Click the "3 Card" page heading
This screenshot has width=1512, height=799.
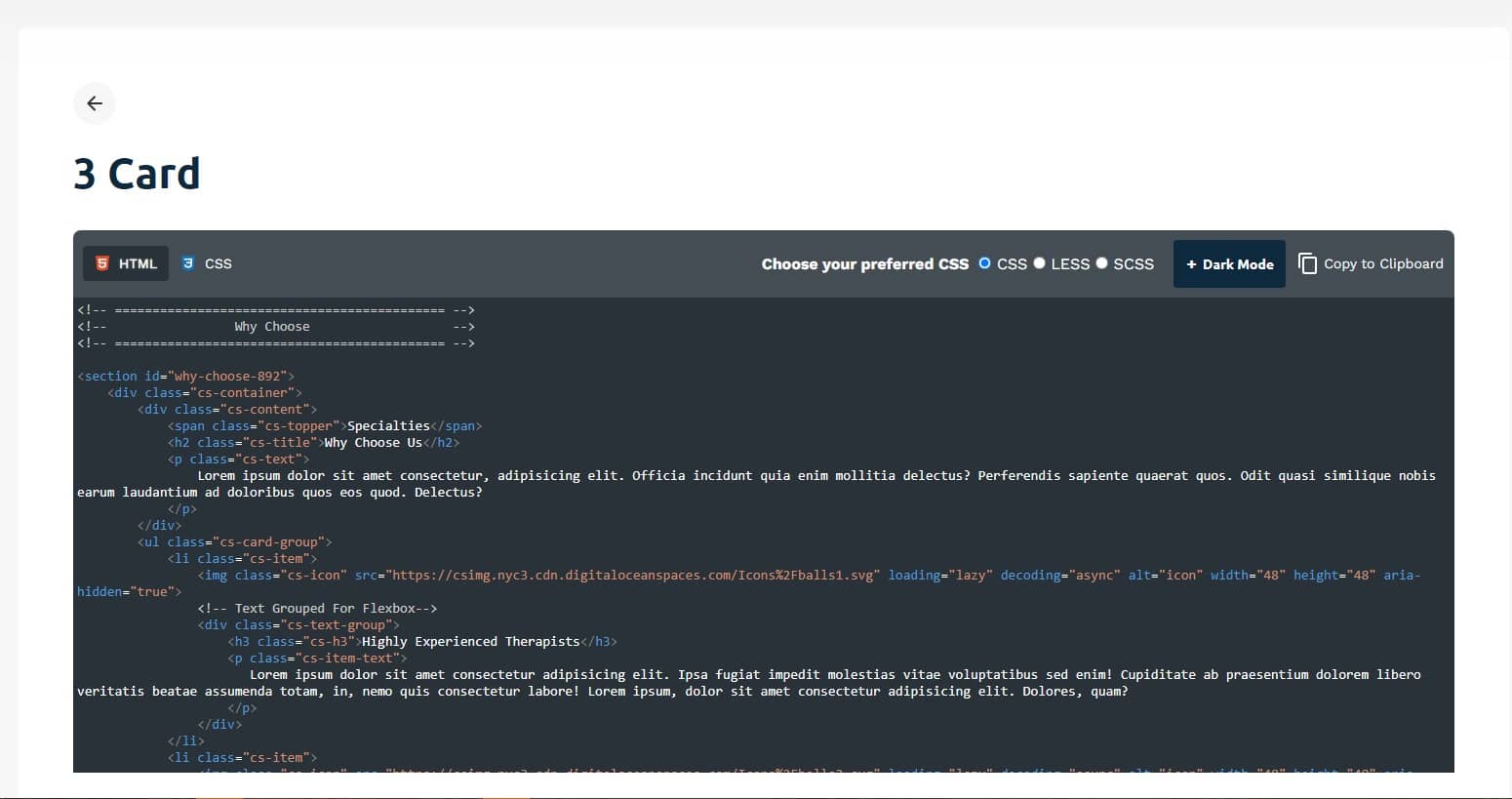[x=137, y=175]
